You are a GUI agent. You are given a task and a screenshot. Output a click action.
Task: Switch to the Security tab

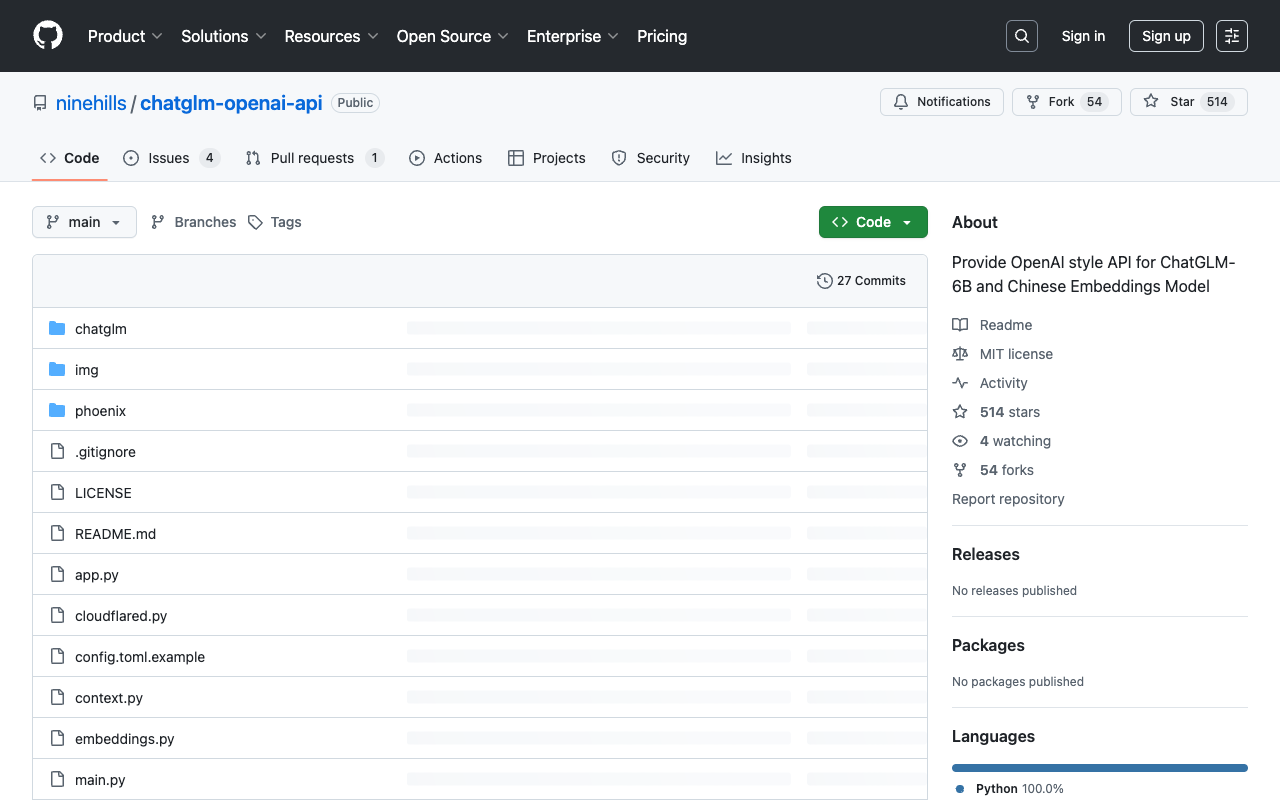pos(650,158)
